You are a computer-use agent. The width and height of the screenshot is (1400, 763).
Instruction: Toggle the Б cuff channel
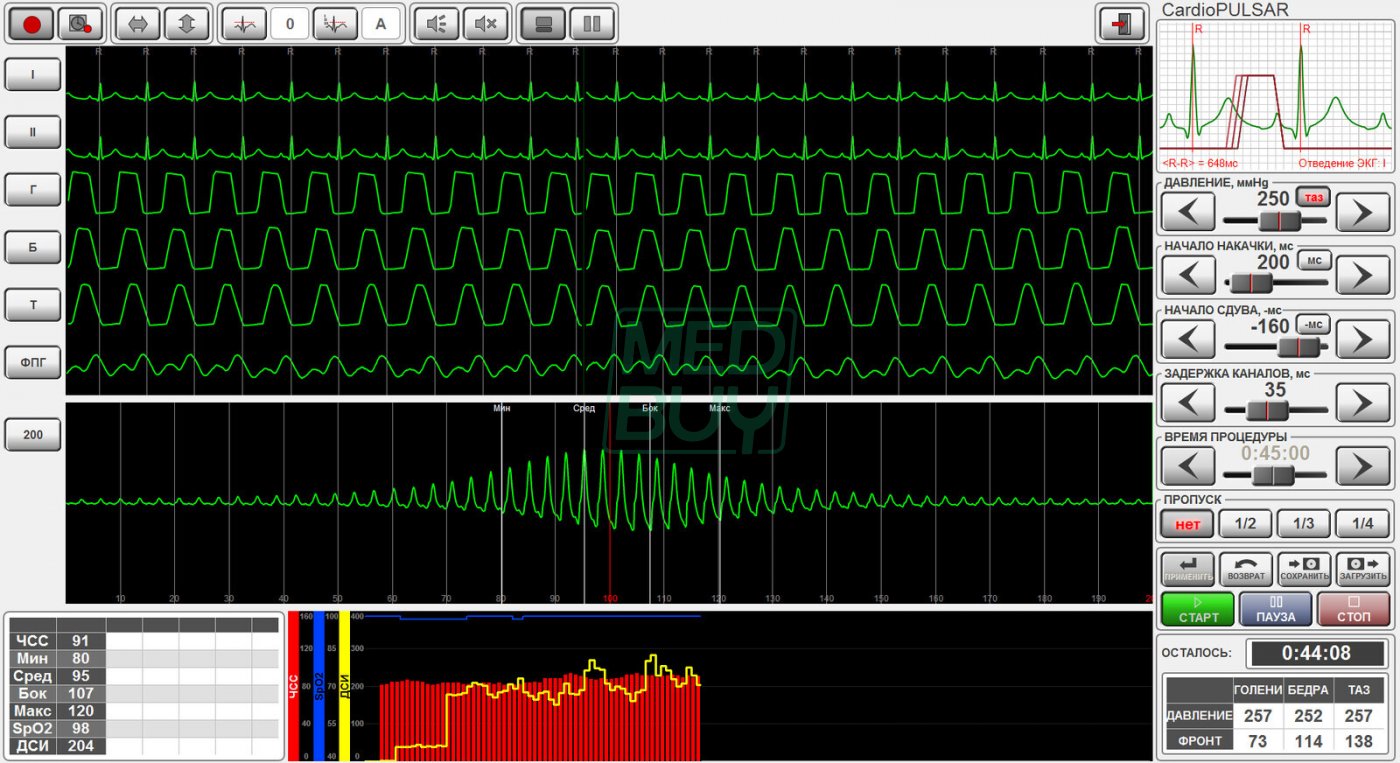click(x=33, y=246)
